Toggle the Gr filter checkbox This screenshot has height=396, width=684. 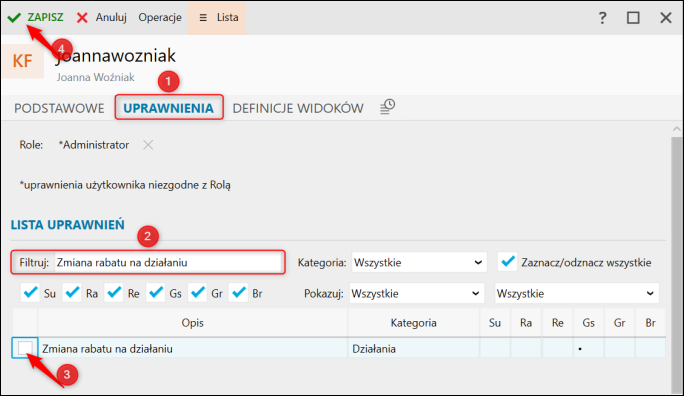click(x=198, y=293)
